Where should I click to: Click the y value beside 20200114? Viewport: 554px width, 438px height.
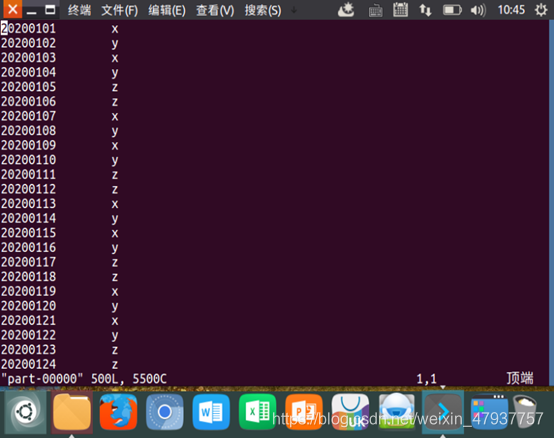[115, 219]
